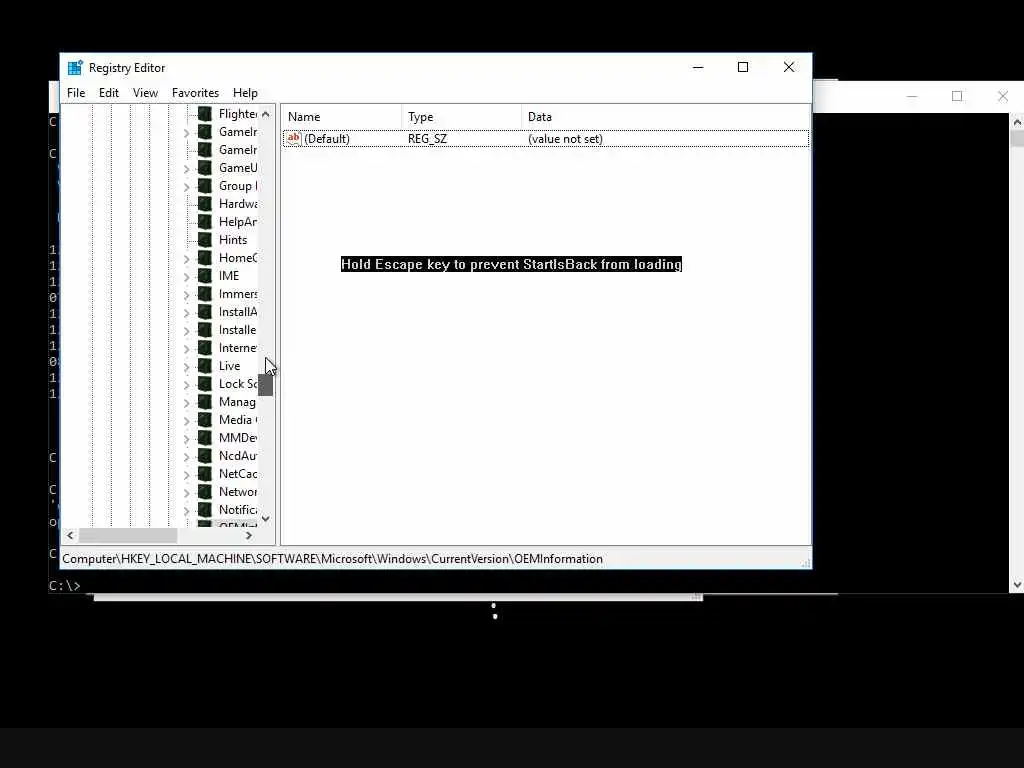Select the Lock Sc key label
Viewport: 1024px width, 768px height.
click(x=238, y=384)
